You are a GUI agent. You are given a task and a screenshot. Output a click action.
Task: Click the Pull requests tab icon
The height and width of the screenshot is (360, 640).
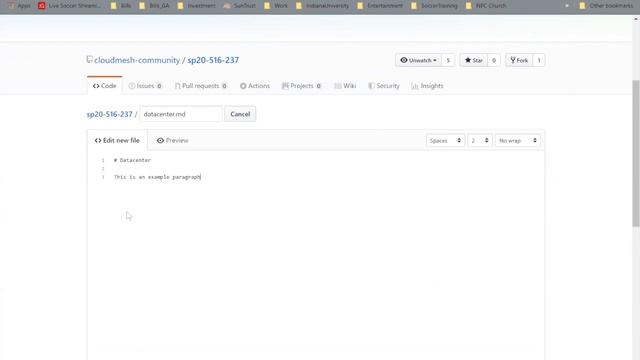coord(177,86)
